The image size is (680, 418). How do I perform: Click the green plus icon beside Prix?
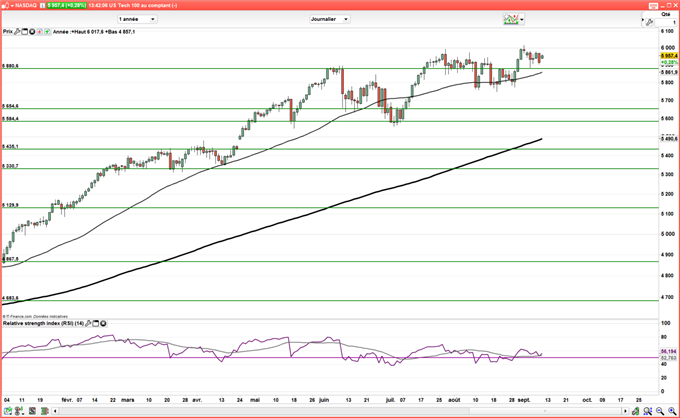(47, 32)
